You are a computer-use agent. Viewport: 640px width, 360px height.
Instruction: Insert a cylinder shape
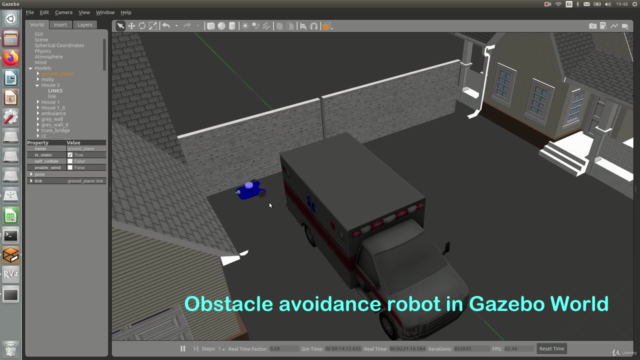[232, 26]
